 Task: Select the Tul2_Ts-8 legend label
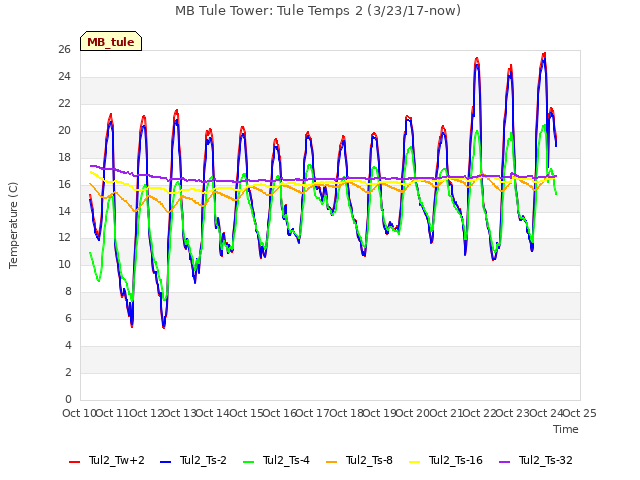click(x=369, y=460)
